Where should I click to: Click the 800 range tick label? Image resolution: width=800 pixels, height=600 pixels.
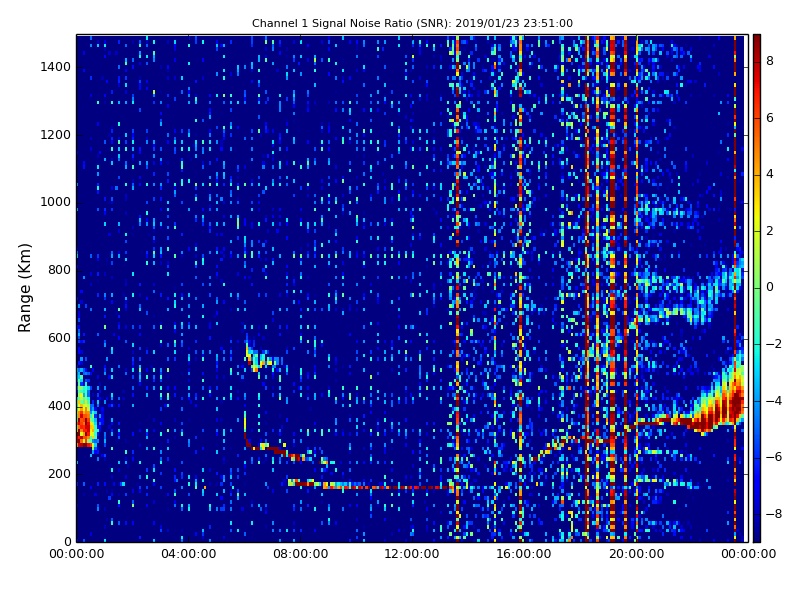(59, 270)
